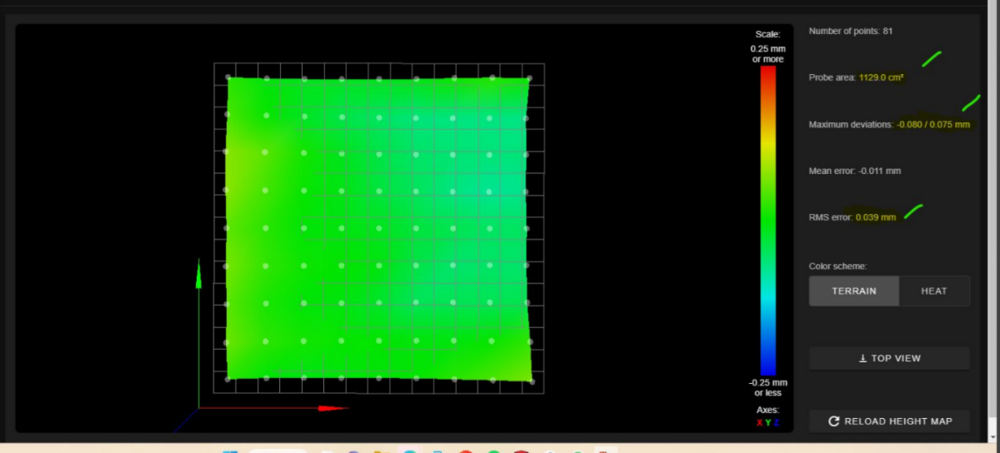Click the scrollbar down arrow at right edge
The image size is (1000, 453).
coord(994,437)
